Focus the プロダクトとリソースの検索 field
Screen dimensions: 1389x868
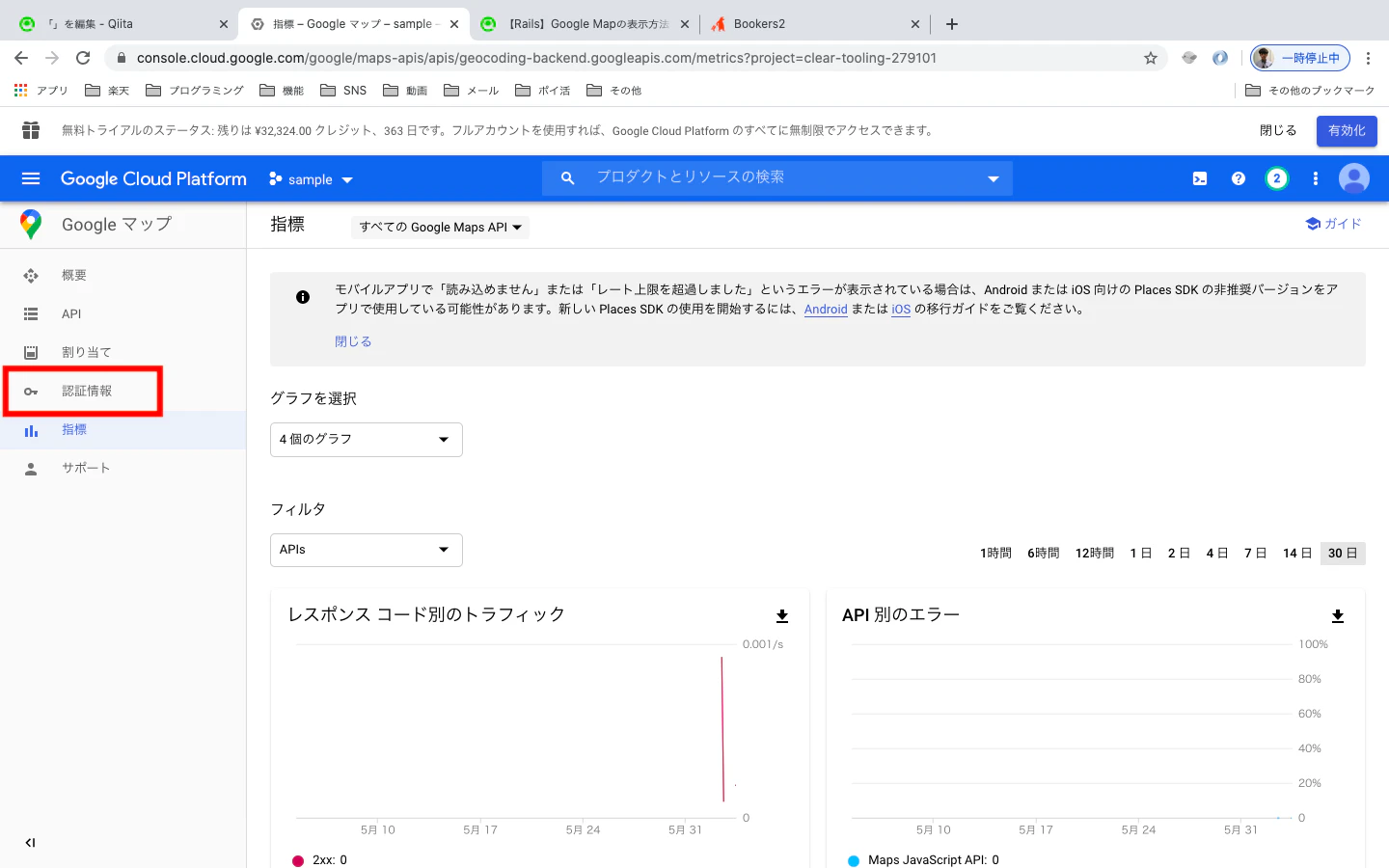click(777, 178)
